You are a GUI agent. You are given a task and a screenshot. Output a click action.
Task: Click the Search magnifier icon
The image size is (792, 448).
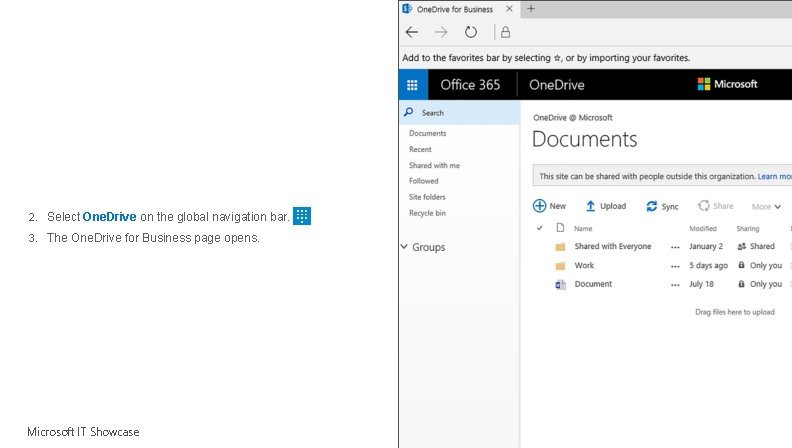coord(409,112)
